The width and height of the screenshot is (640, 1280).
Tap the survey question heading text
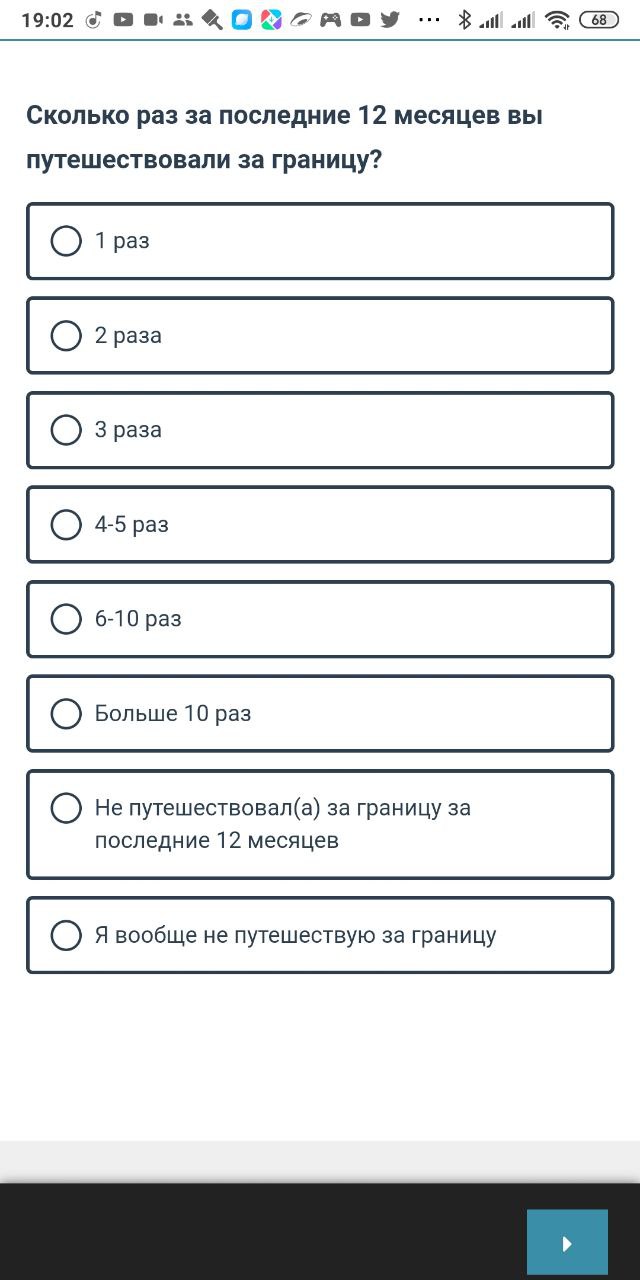(x=284, y=138)
